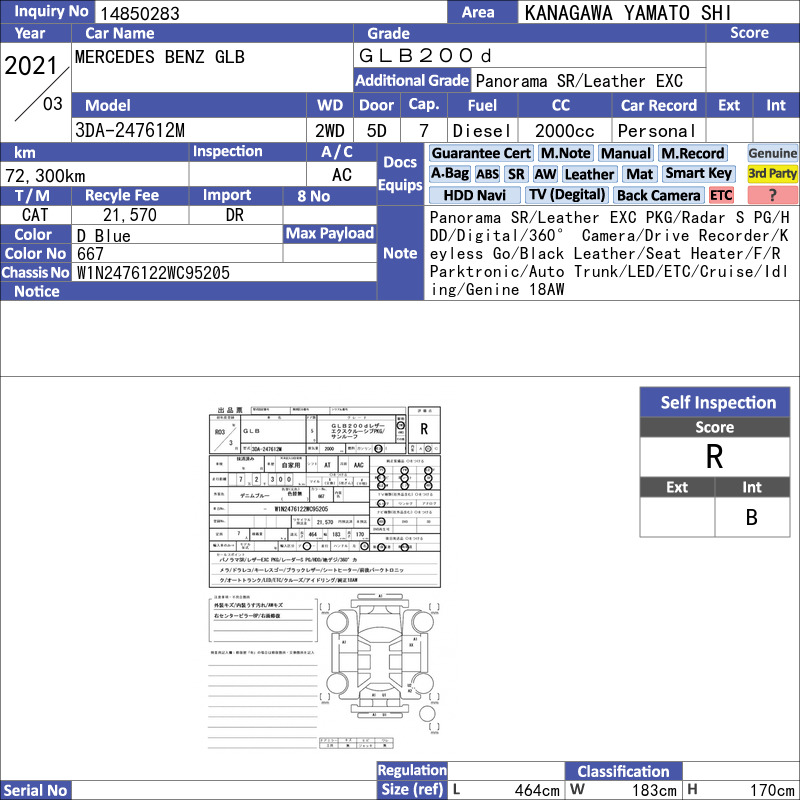Image resolution: width=800 pixels, height=800 pixels.
Task: Click the model code 3DA-247612M
Action: (x=130, y=131)
